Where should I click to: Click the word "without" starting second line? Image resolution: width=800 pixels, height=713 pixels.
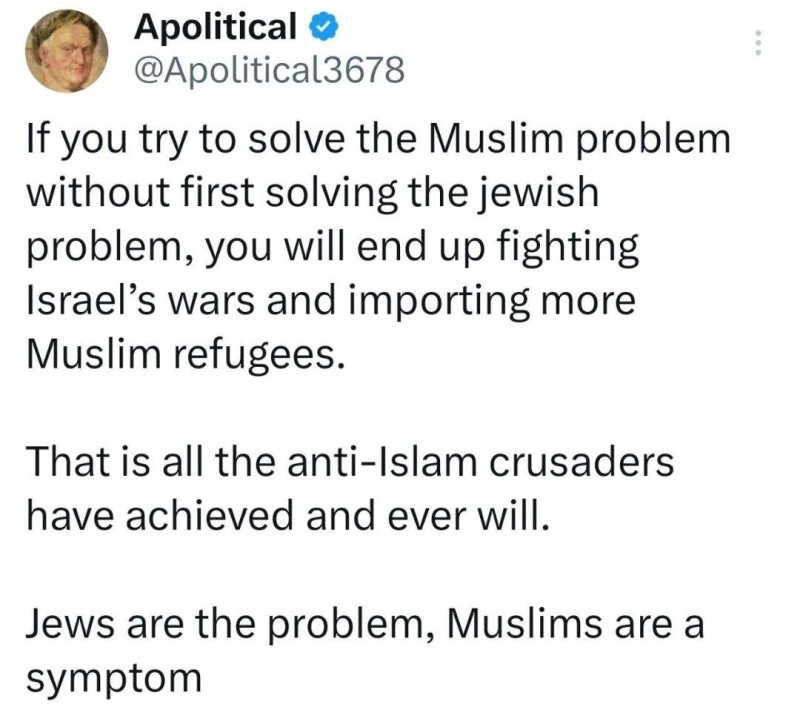click(97, 192)
